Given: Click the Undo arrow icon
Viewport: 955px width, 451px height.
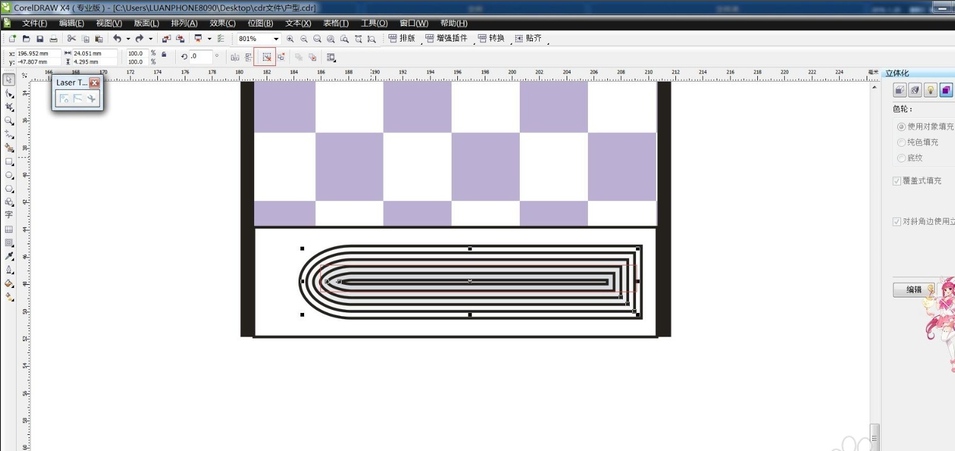Looking at the screenshot, I should (x=116, y=39).
